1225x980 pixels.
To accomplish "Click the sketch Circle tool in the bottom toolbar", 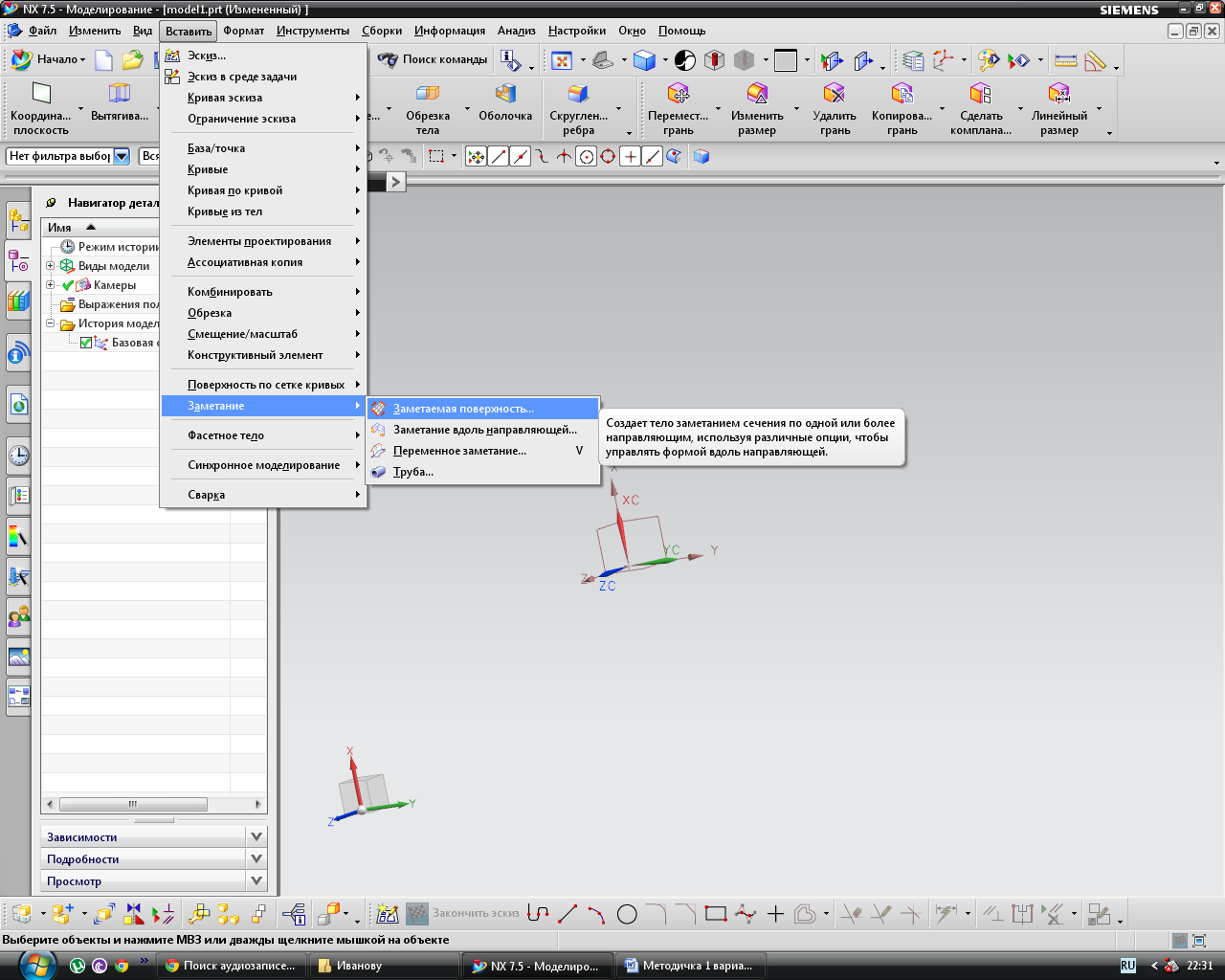I will click(x=627, y=914).
